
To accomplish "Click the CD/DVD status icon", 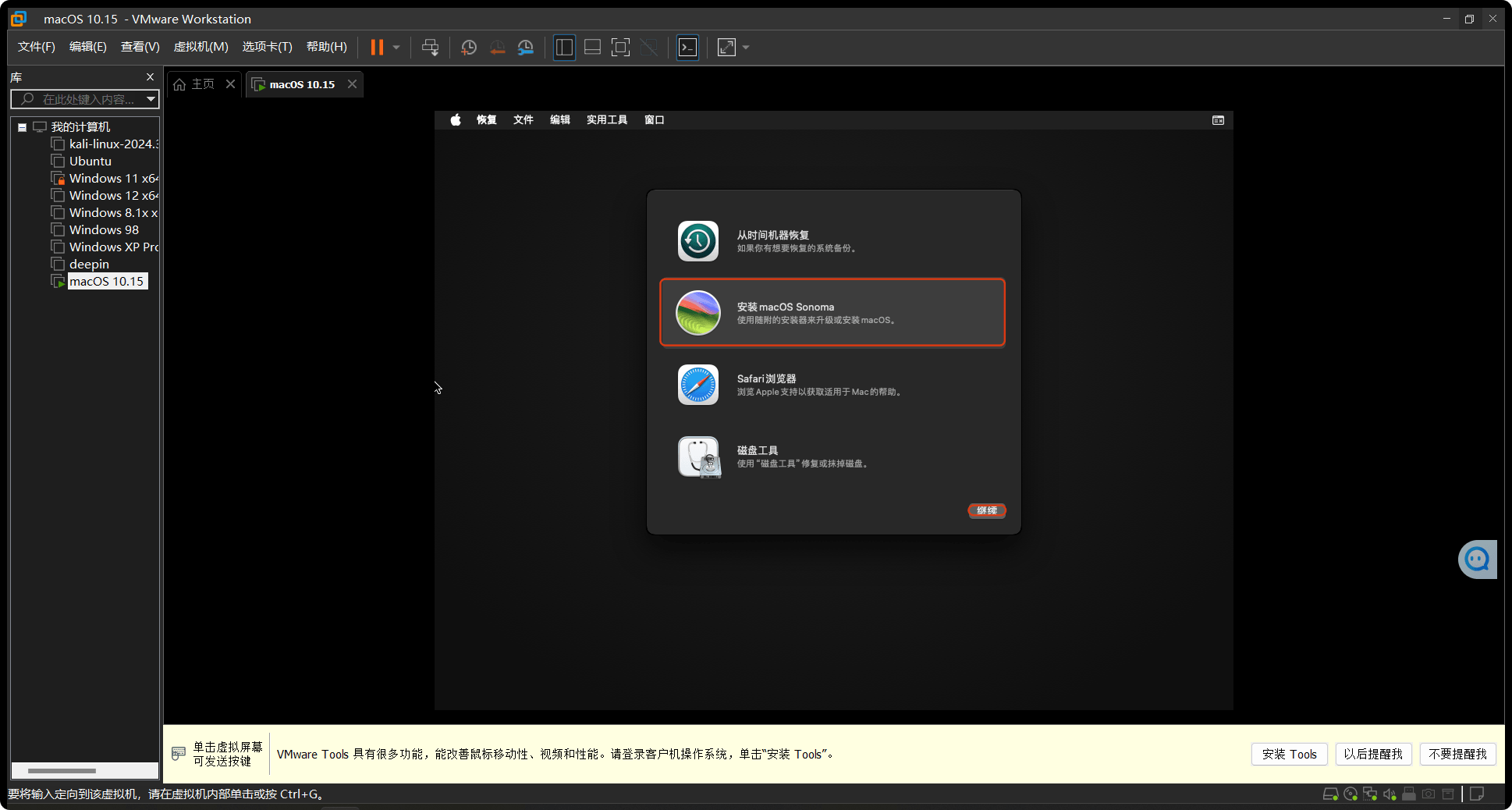I will [x=1351, y=794].
